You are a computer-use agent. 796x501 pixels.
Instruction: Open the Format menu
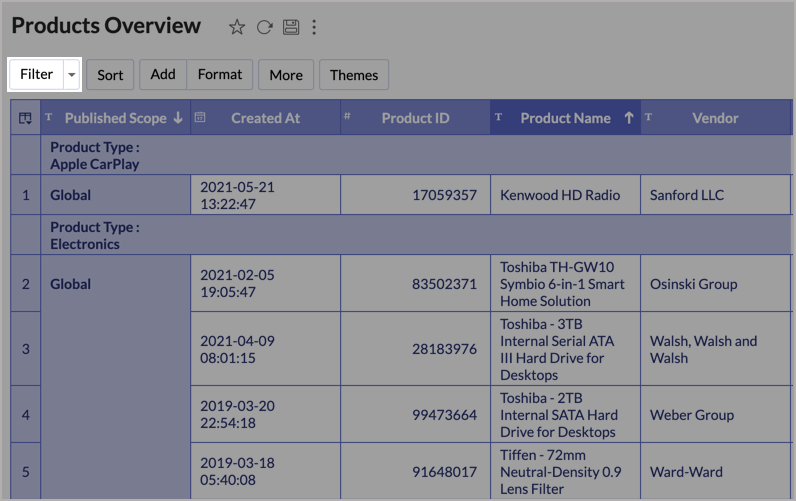click(x=220, y=75)
